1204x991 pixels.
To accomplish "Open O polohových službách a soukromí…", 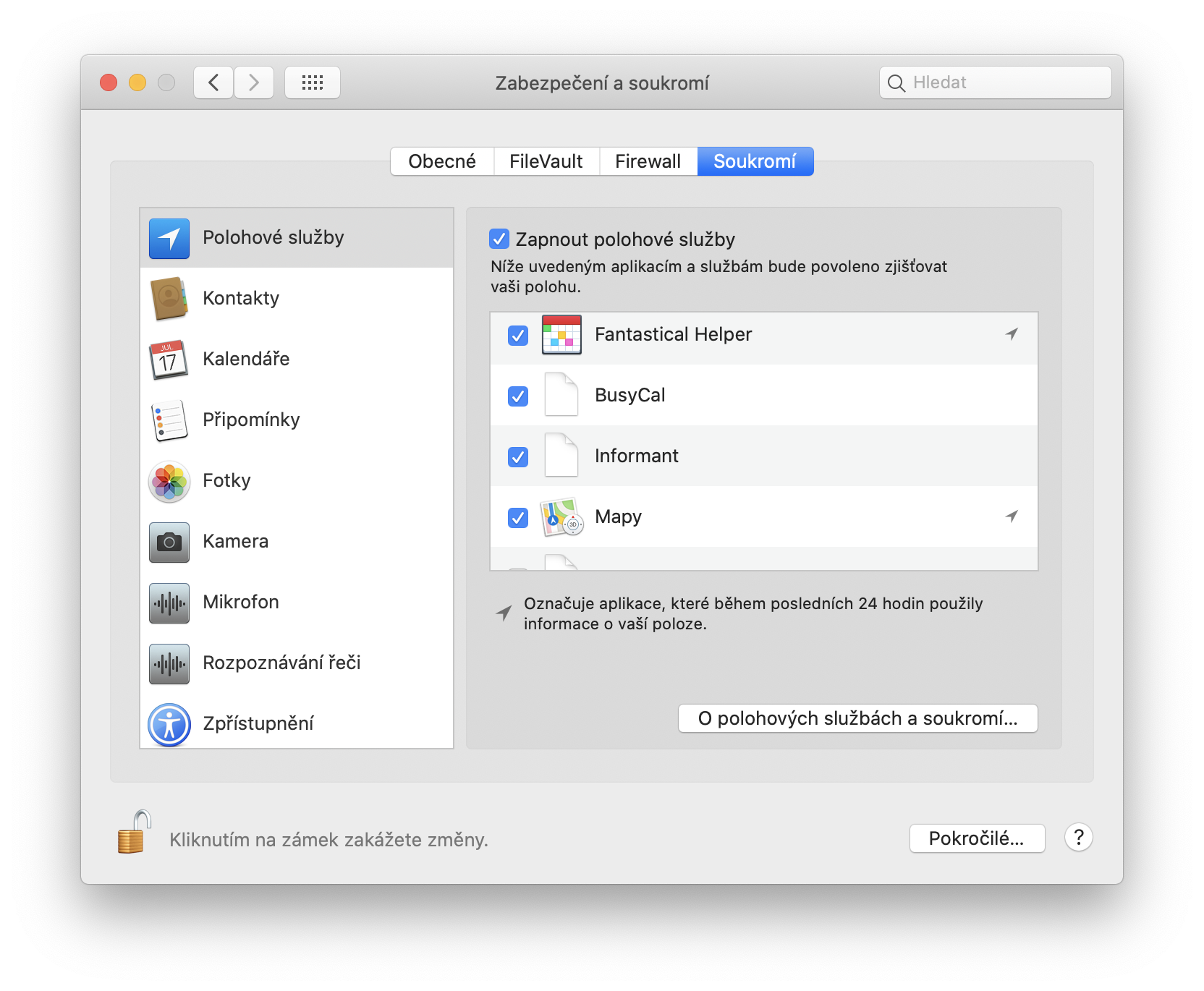I will click(x=857, y=718).
